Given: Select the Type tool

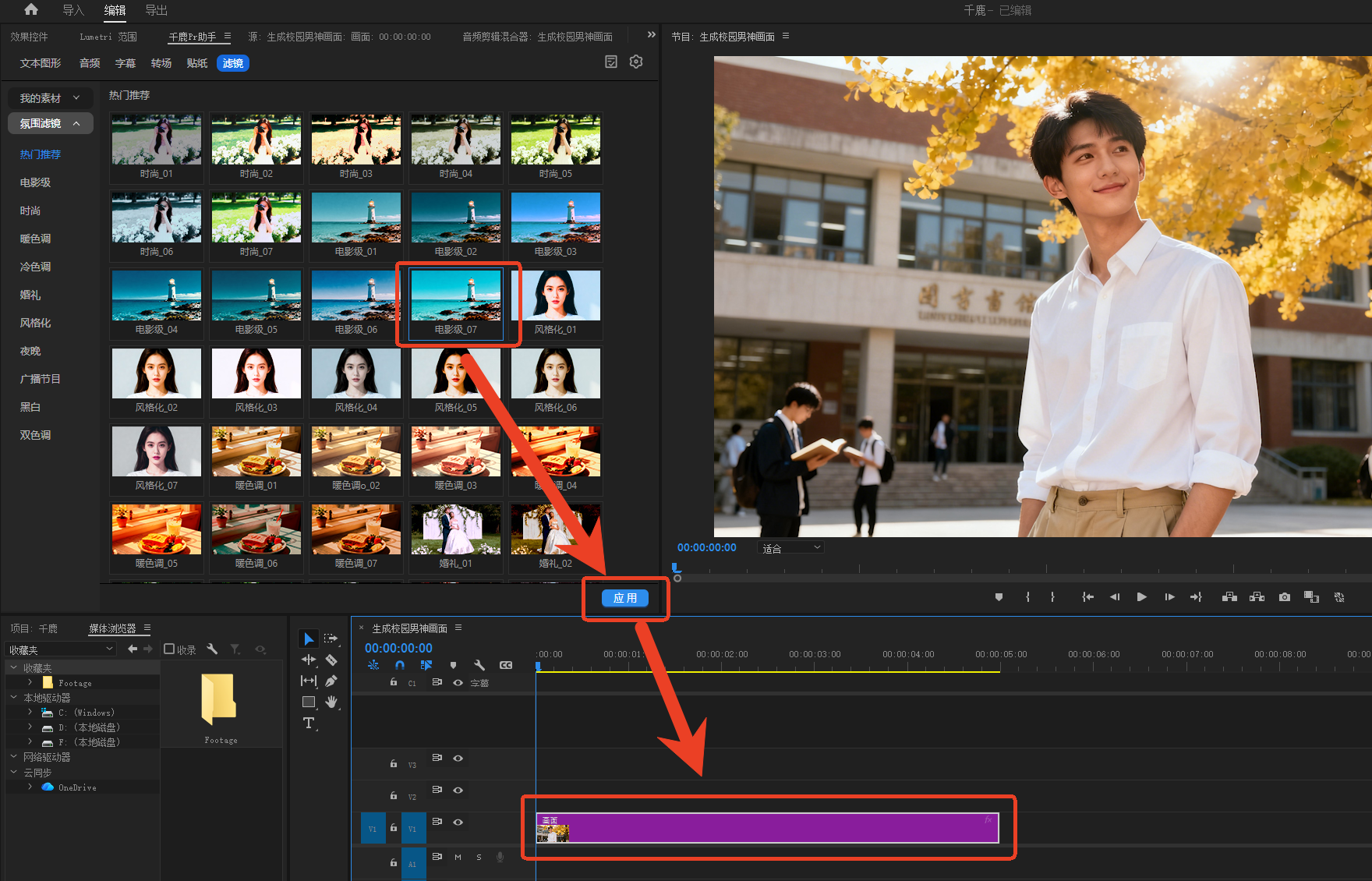Looking at the screenshot, I should (309, 723).
